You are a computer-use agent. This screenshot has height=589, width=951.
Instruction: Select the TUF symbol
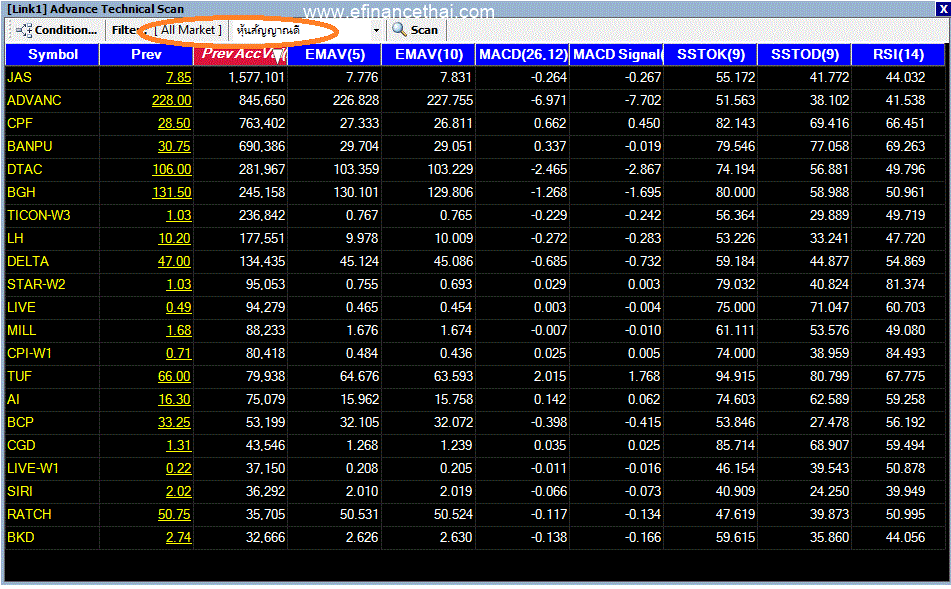click(x=19, y=377)
